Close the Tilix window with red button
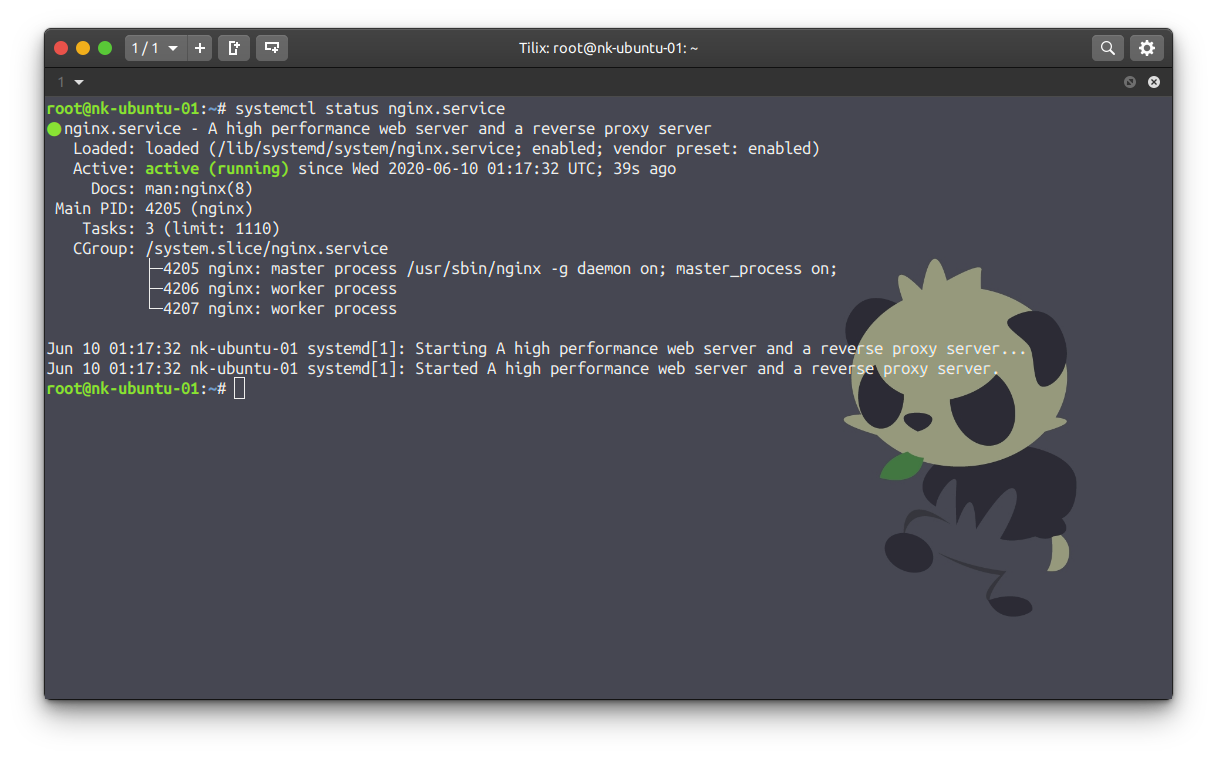Image resolution: width=1217 pixels, height=760 pixels. [x=61, y=48]
